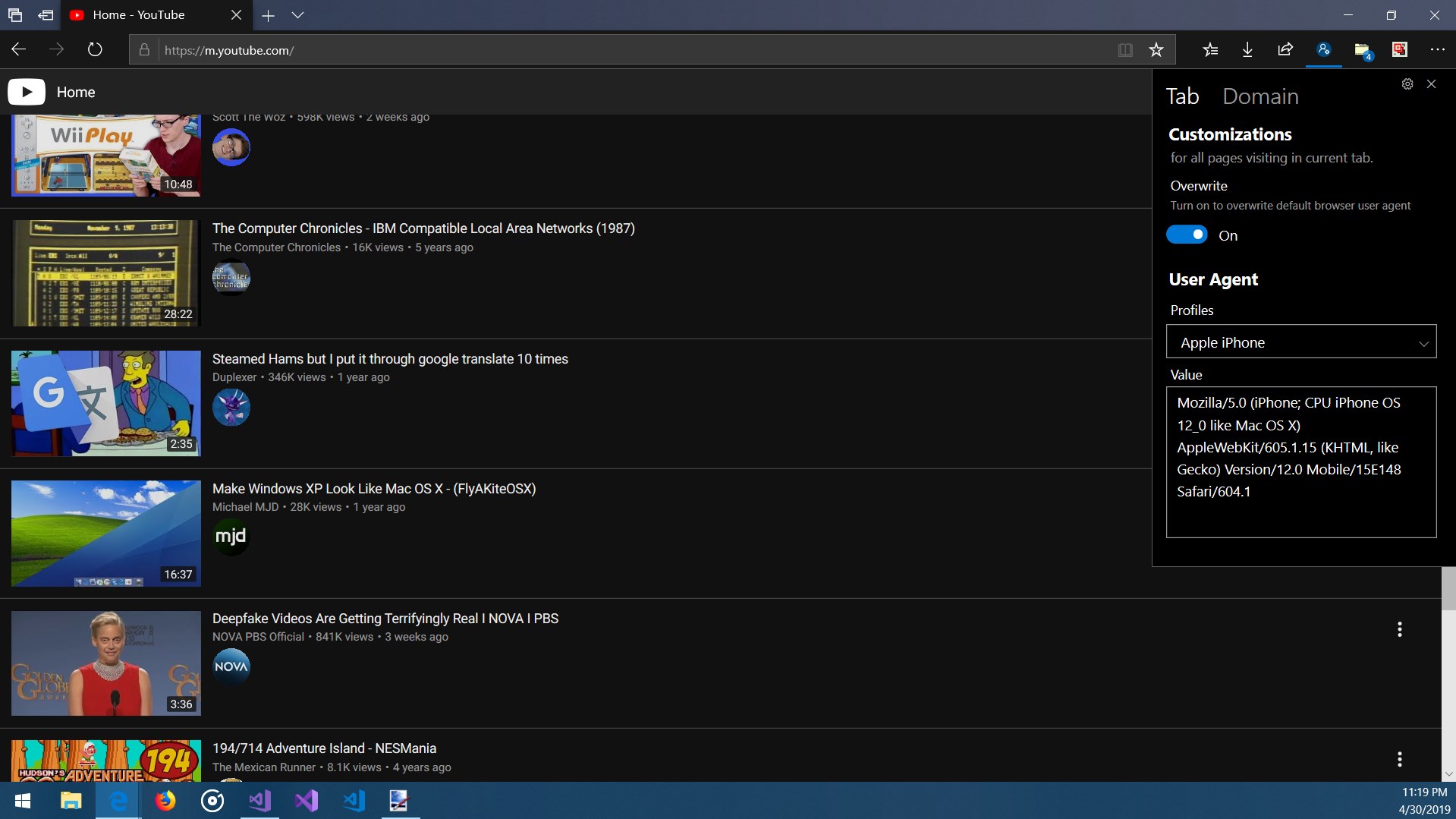Open Edge Settings and more menu
The height and width of the screenshot is (819, 1456).
coord(1437,50)
